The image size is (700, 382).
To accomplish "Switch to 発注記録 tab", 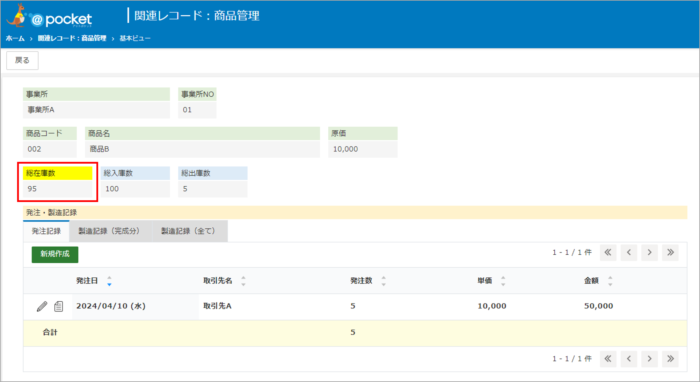I will 46,231.
